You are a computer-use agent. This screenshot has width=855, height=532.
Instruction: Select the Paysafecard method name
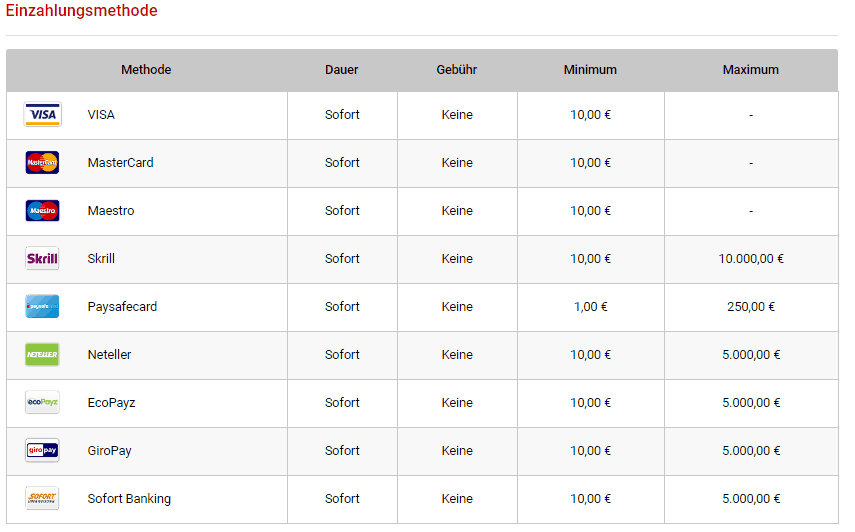[x=122, y=307]
